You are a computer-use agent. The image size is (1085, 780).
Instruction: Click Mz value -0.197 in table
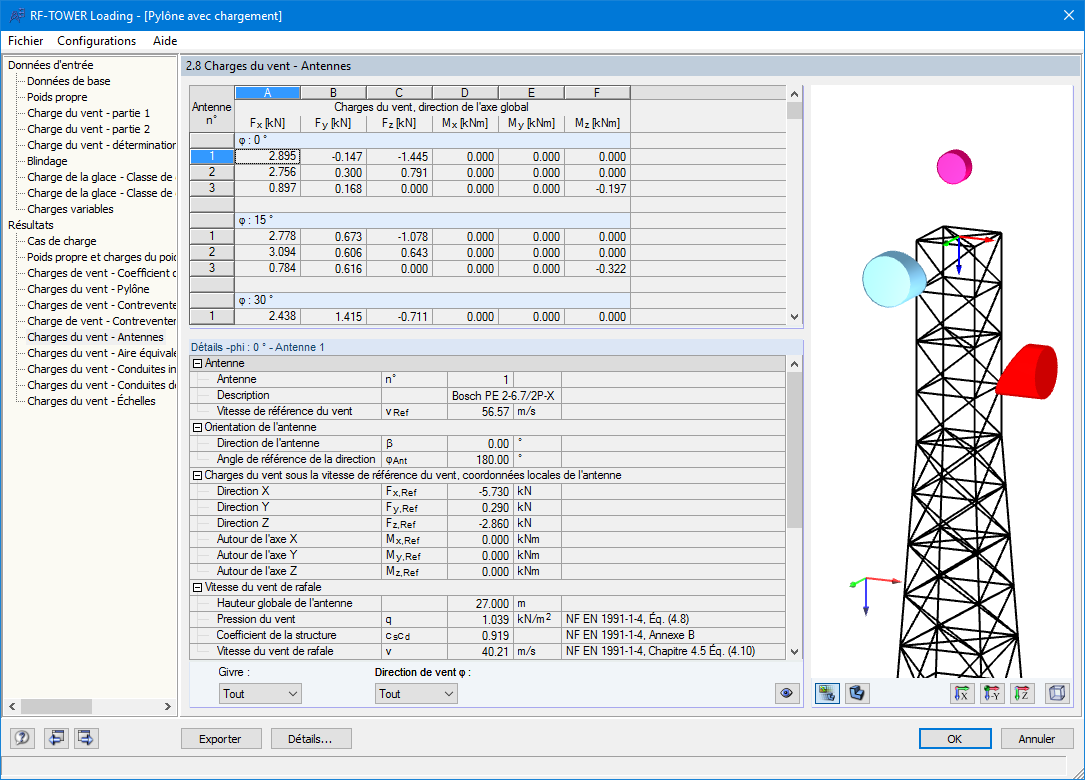(597, 188)
